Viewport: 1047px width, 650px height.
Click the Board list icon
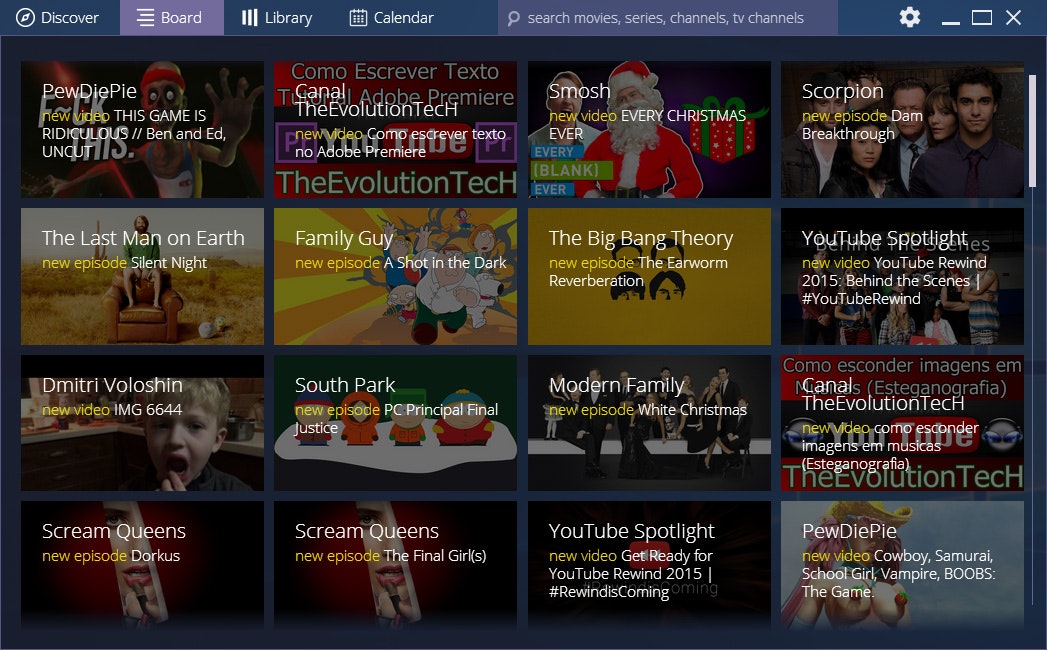coord(145,17)
